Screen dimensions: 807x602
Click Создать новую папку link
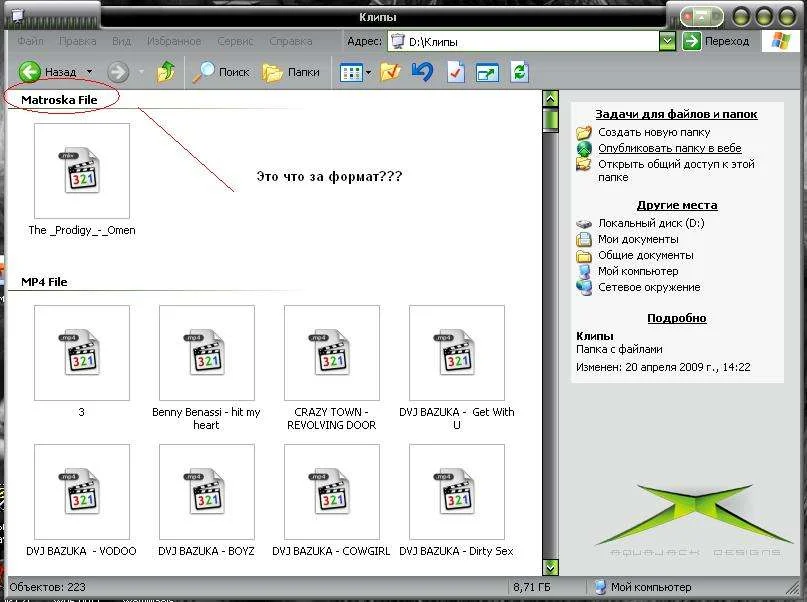(654, 132)
